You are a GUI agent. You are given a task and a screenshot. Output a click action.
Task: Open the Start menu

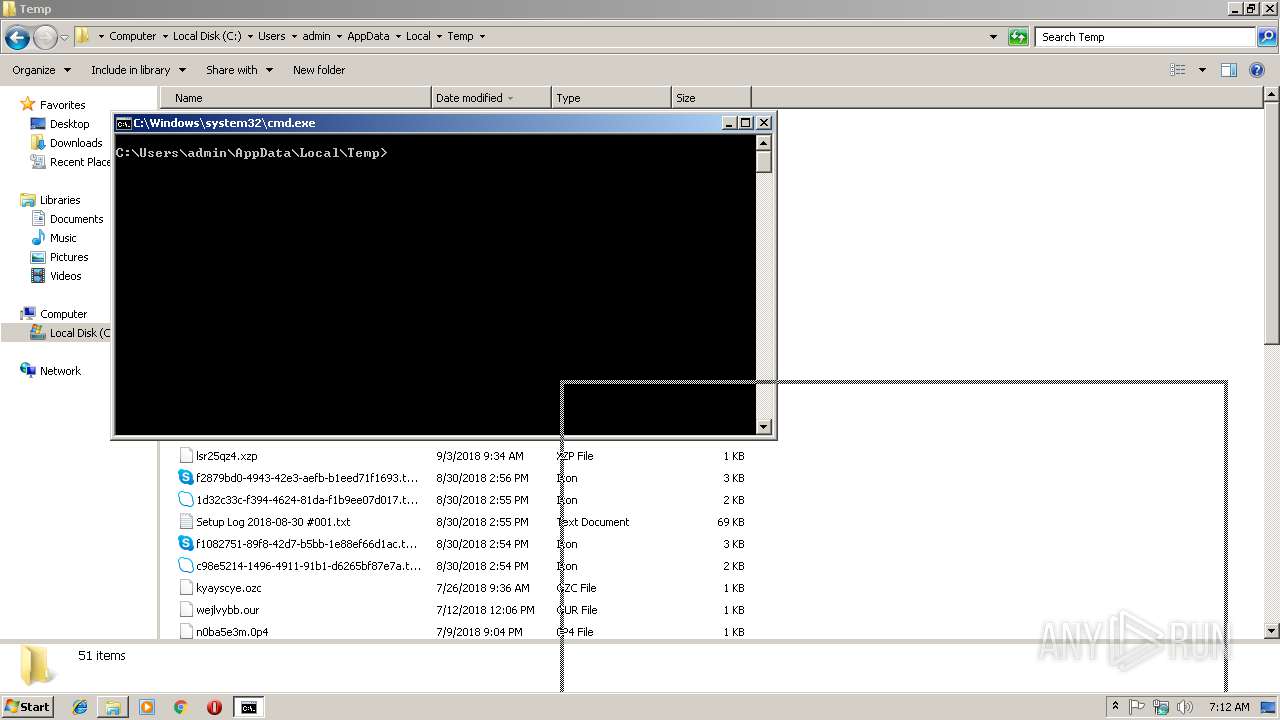tap(27, 707)
